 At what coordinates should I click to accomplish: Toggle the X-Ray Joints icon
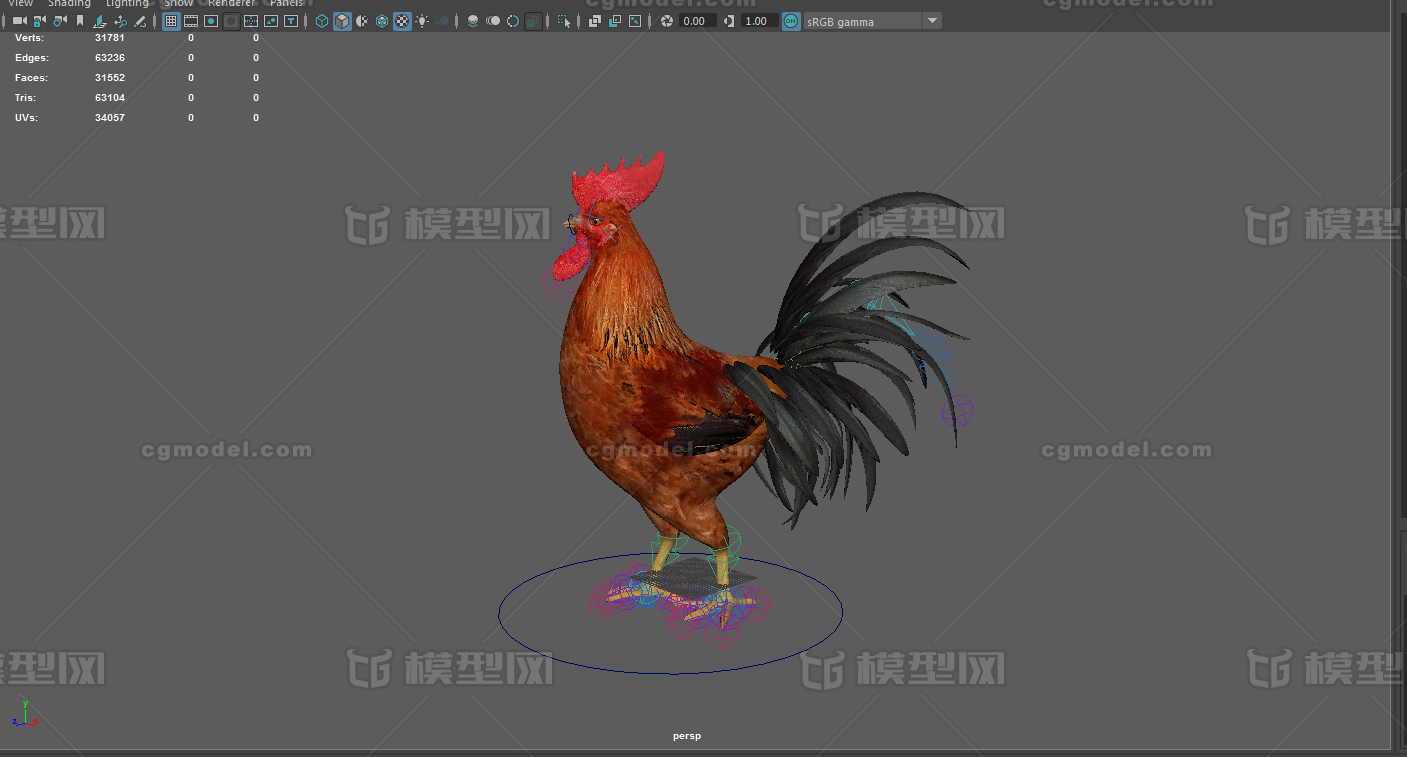pyautogui.click(x=635, y=21)
